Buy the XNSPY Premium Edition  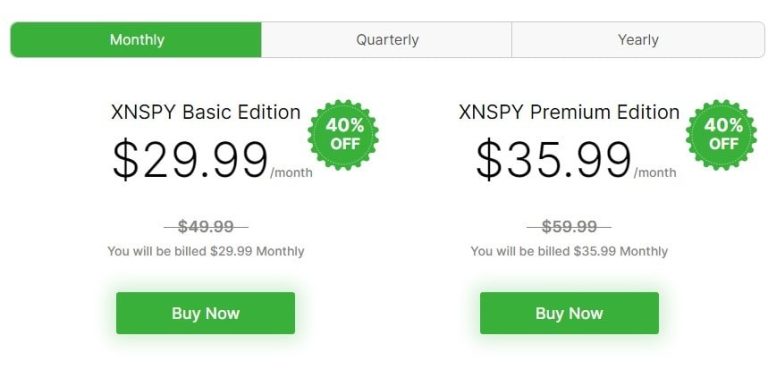pos(569,313)
